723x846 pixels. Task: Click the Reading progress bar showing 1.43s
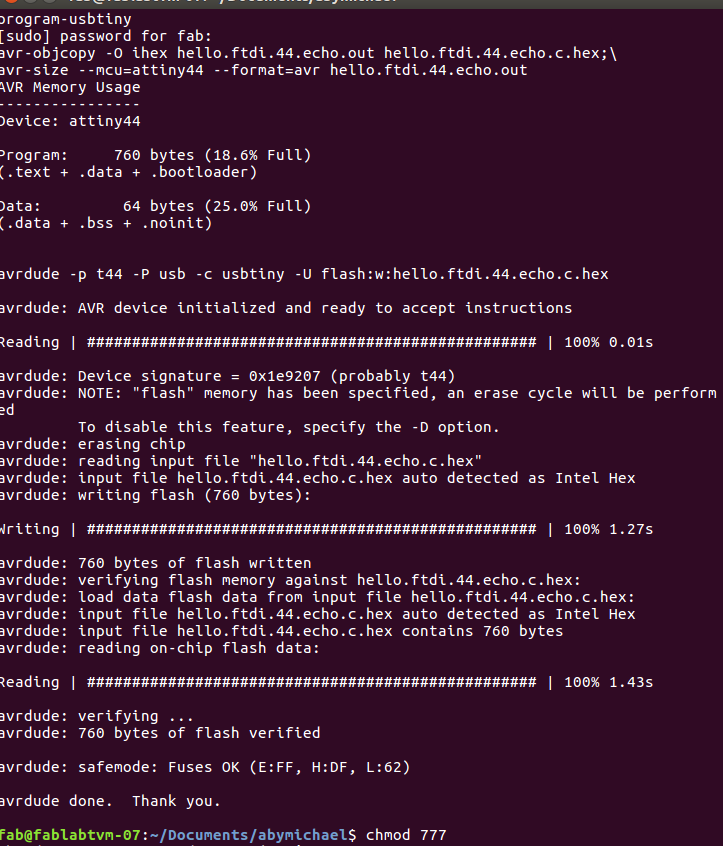tap(326, 683)
